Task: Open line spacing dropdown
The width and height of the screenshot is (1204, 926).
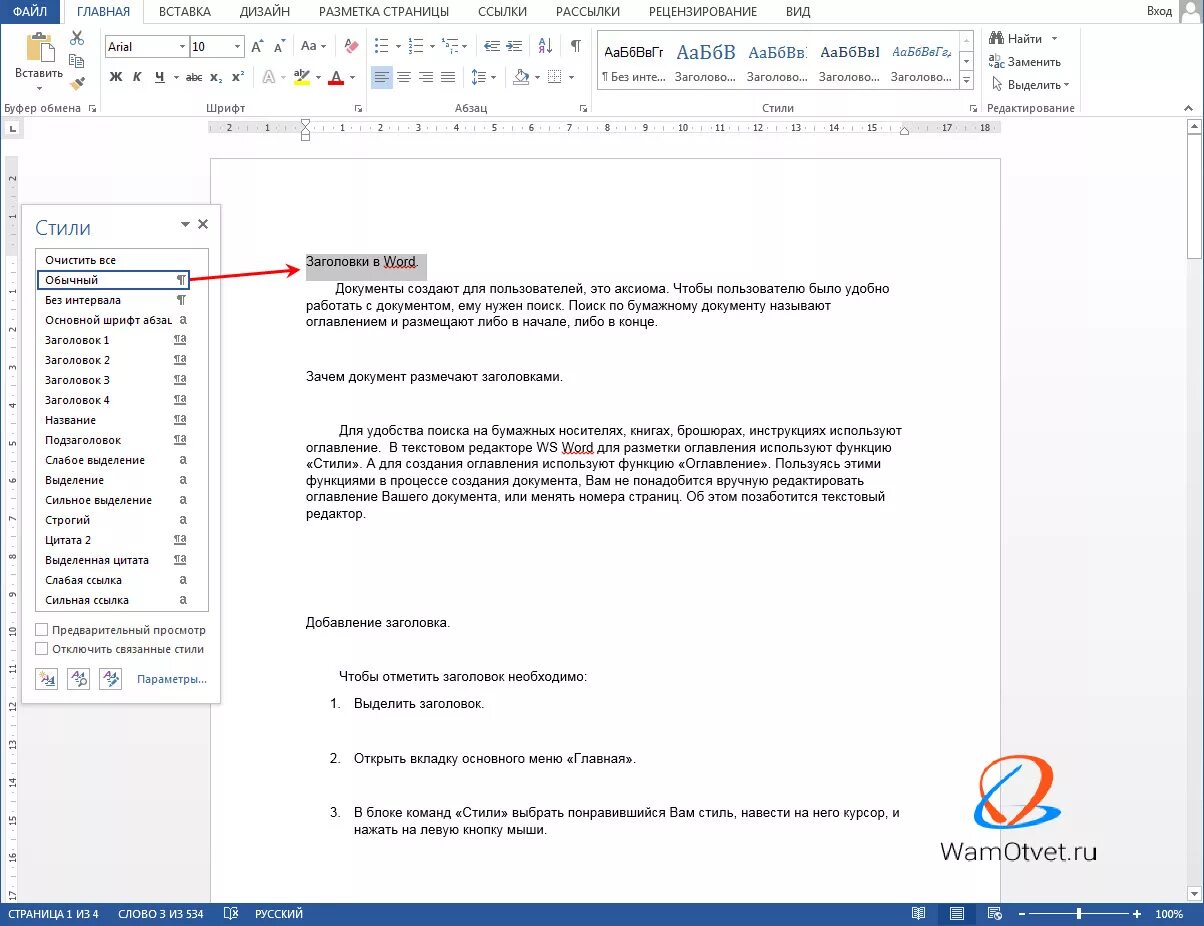Action: (x=483, y=77)
